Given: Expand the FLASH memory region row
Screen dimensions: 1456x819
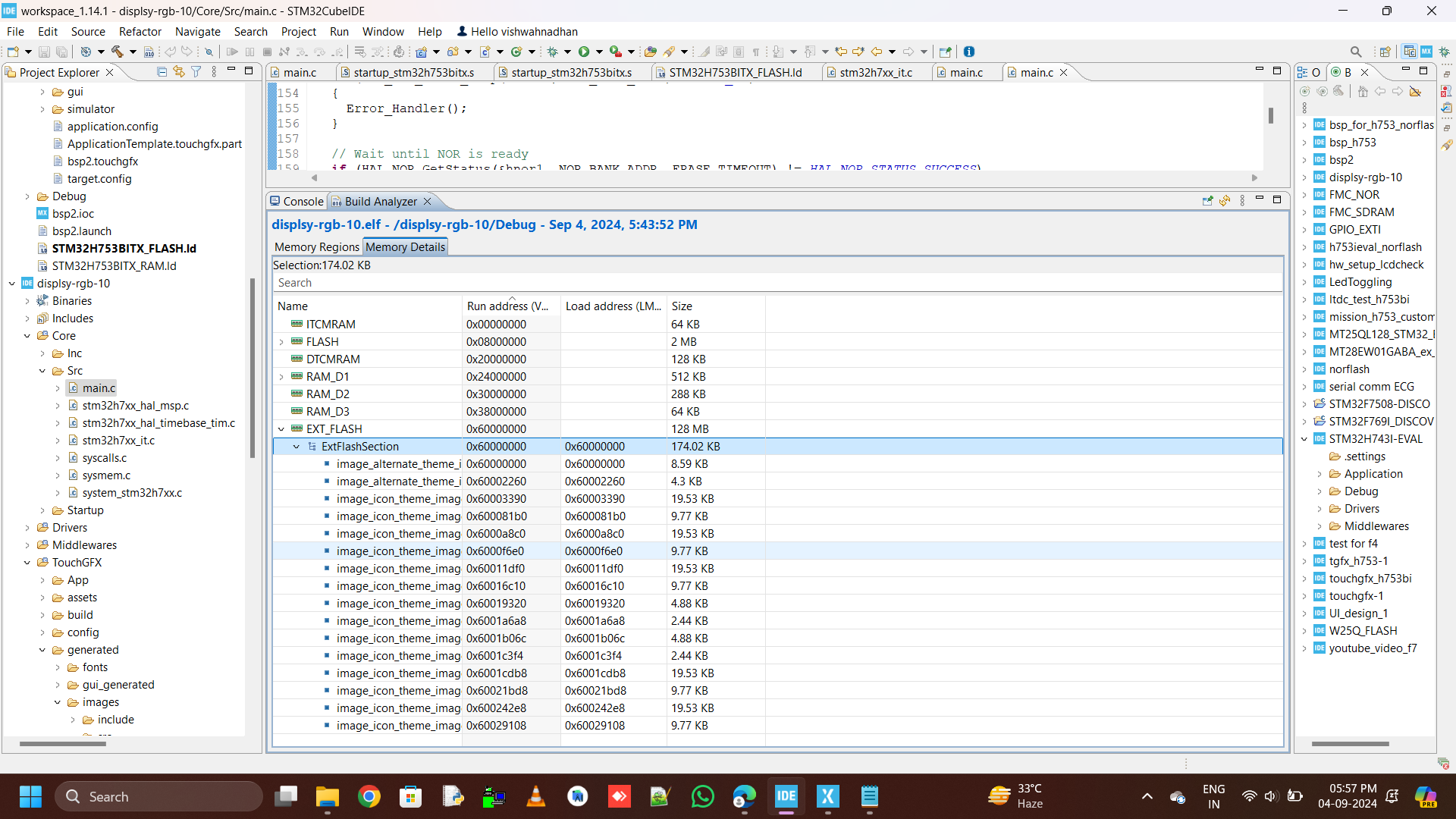Looking at the screenshot, I should pos(281,341).
